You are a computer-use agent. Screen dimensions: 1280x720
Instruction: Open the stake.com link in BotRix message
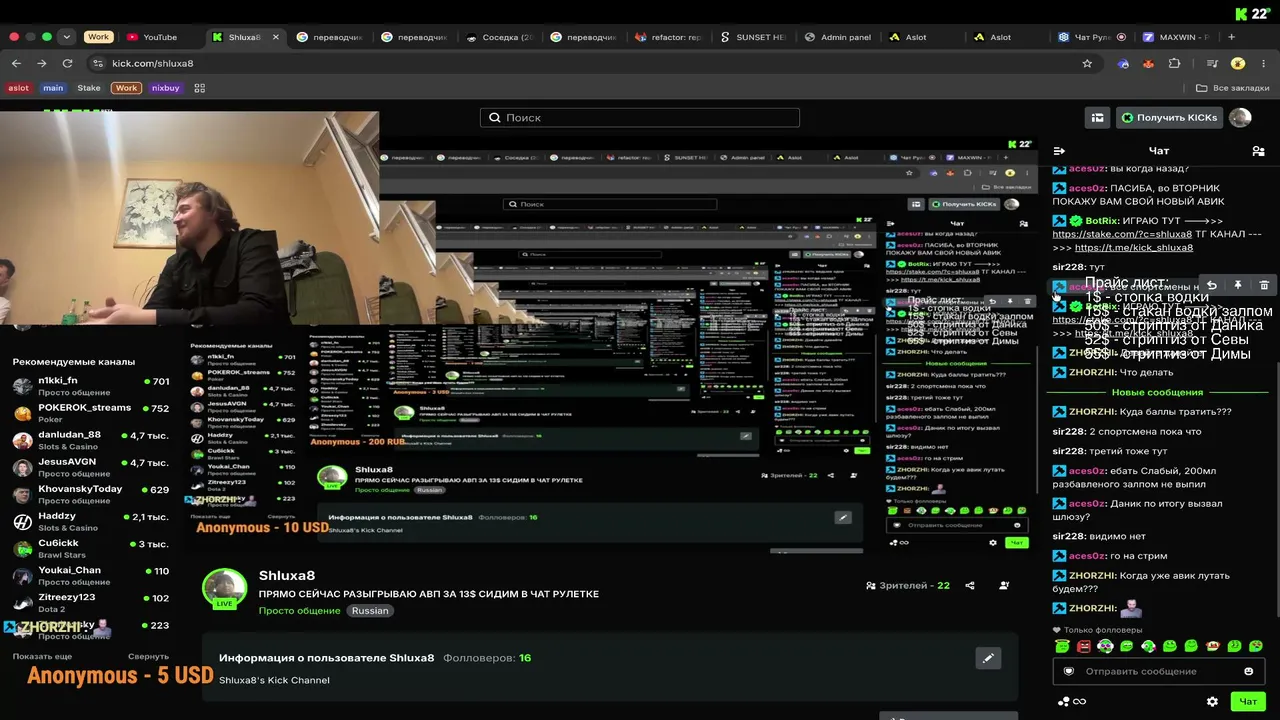click(x=1122, y=234)
